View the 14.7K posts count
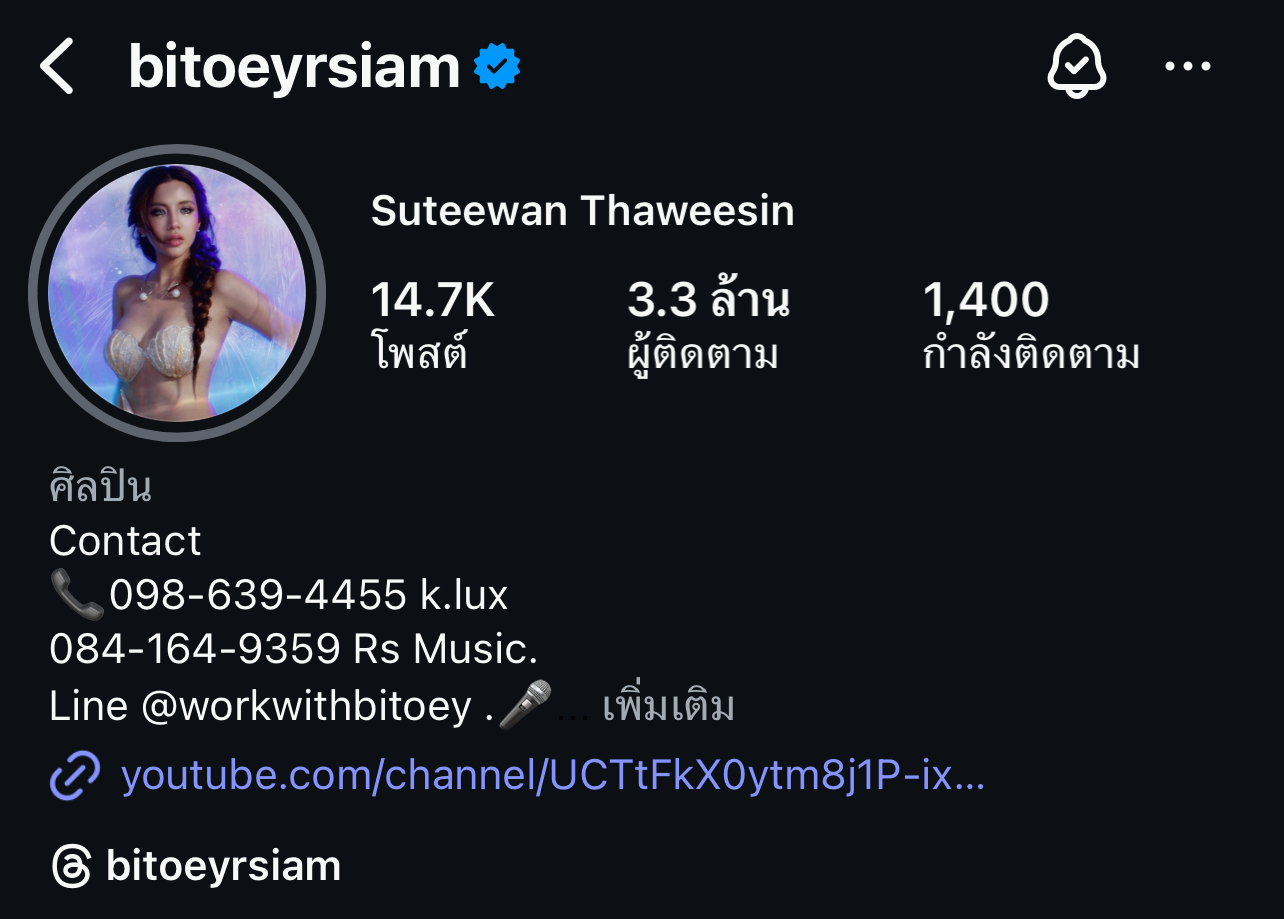 (x=433, y=325)
